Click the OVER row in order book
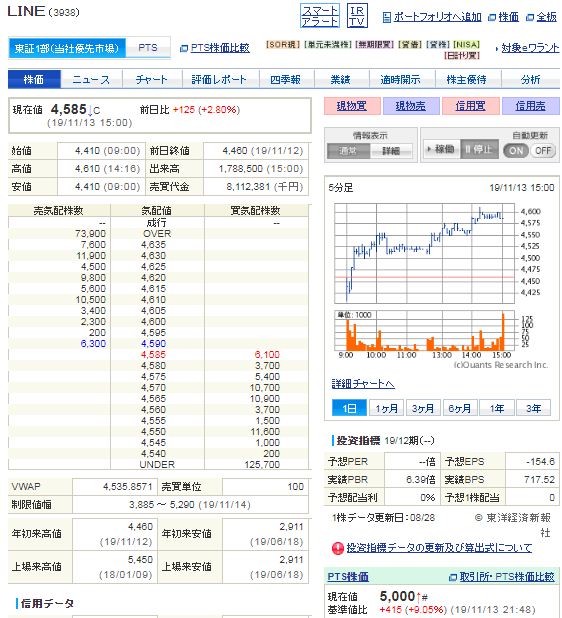This screenshot has width=562, height=618. [x=158, y=234]
